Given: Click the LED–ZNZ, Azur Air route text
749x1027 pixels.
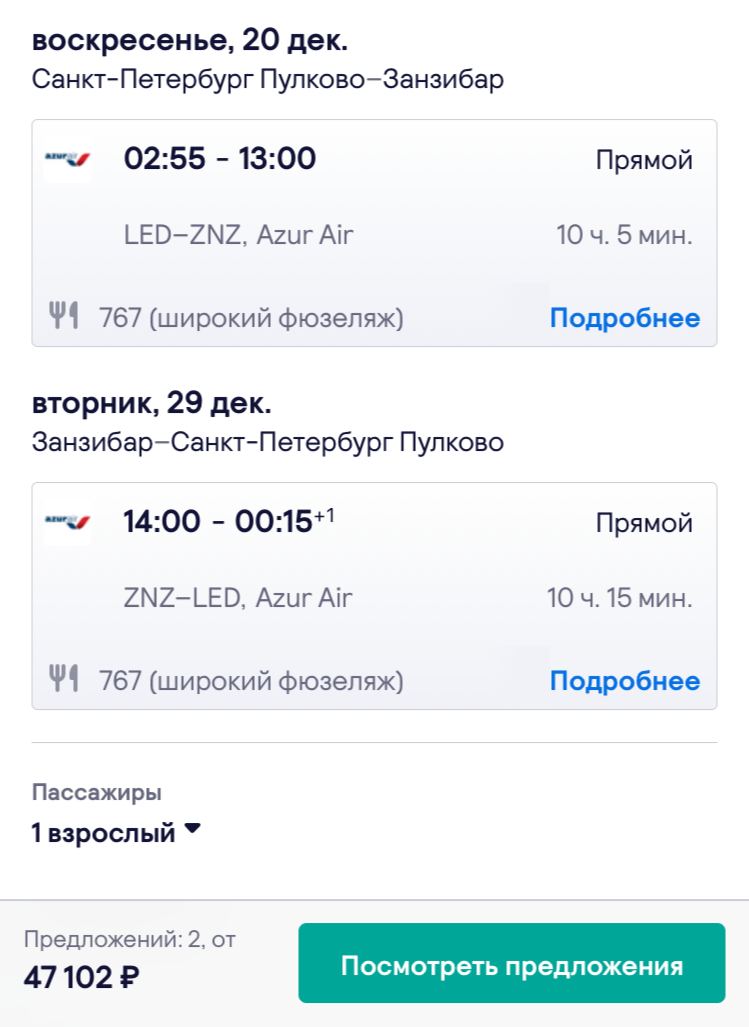Looking at the screenshot, I should pyautogui.click(x=238, y=234).
